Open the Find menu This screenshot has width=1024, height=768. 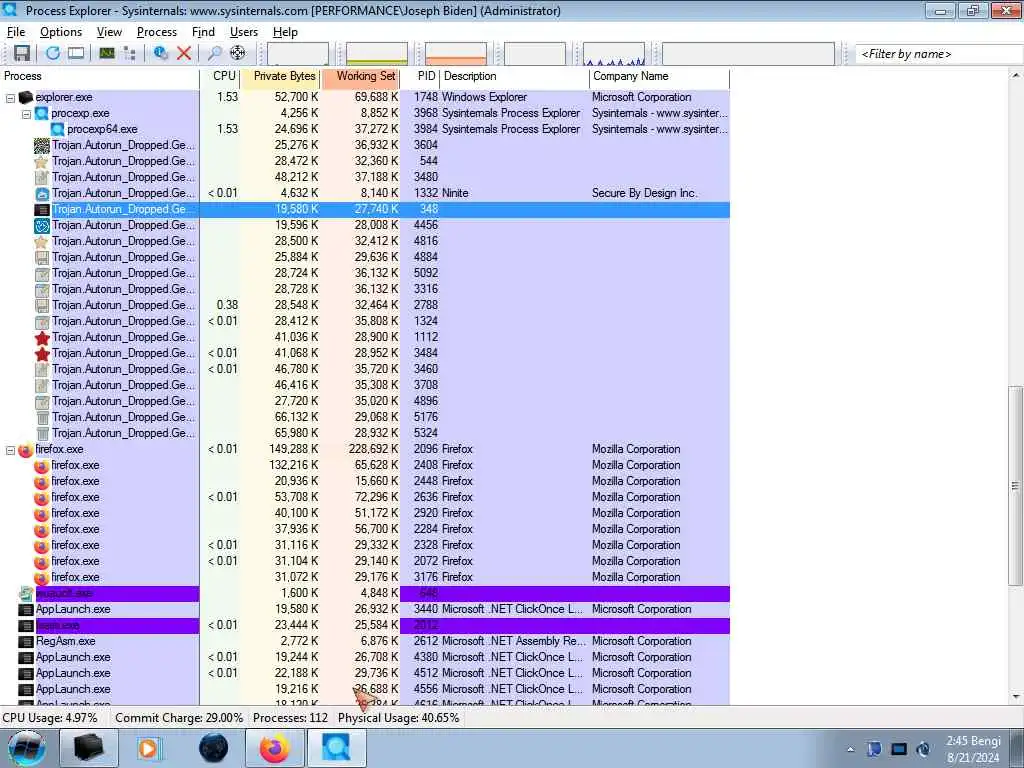[203, 32]
